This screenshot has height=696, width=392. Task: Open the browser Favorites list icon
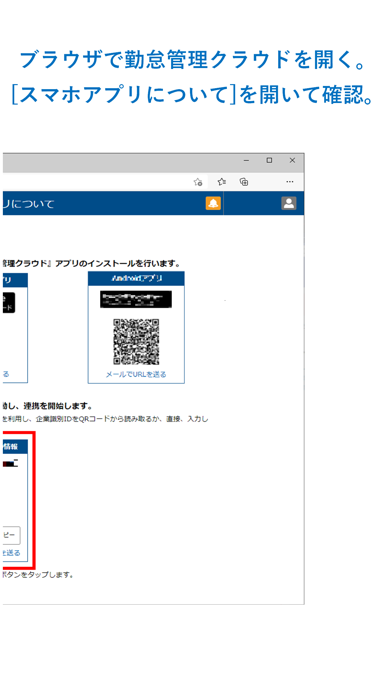[221, 182]
